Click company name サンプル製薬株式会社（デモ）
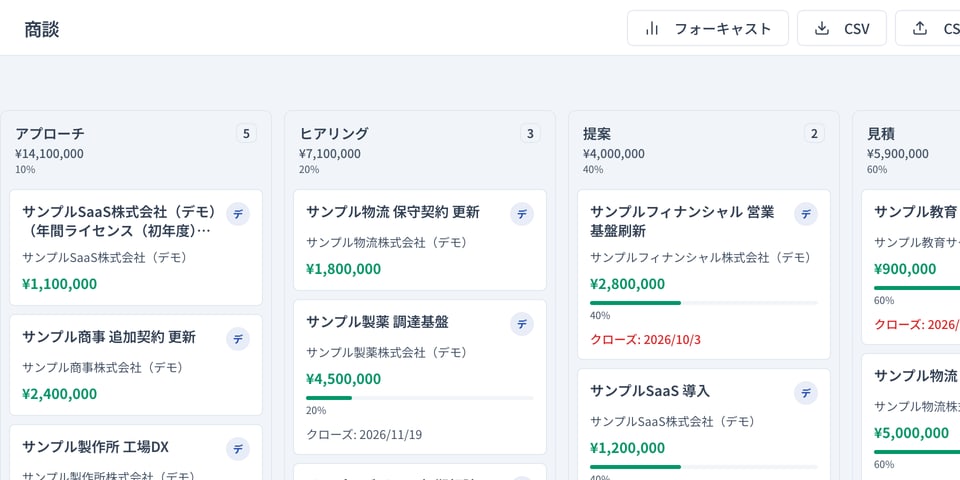960x480 pixels. pyautogui.click(x=387, y=353)
